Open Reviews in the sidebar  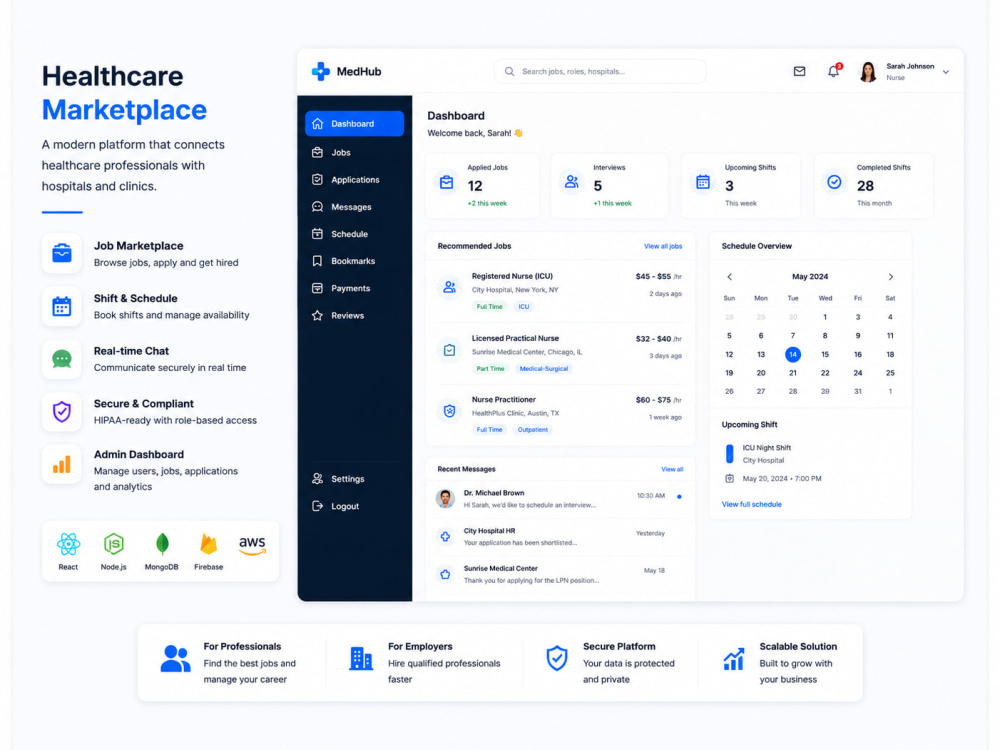tap(355, 316)
